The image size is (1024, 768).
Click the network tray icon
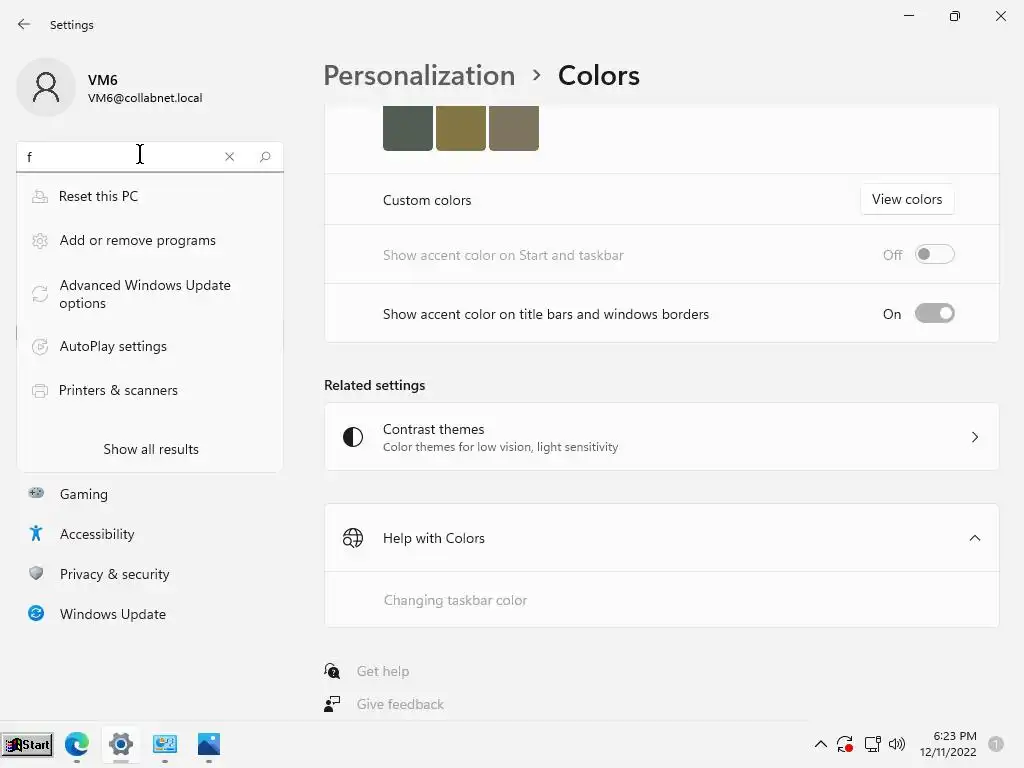(x=872, y=744)
